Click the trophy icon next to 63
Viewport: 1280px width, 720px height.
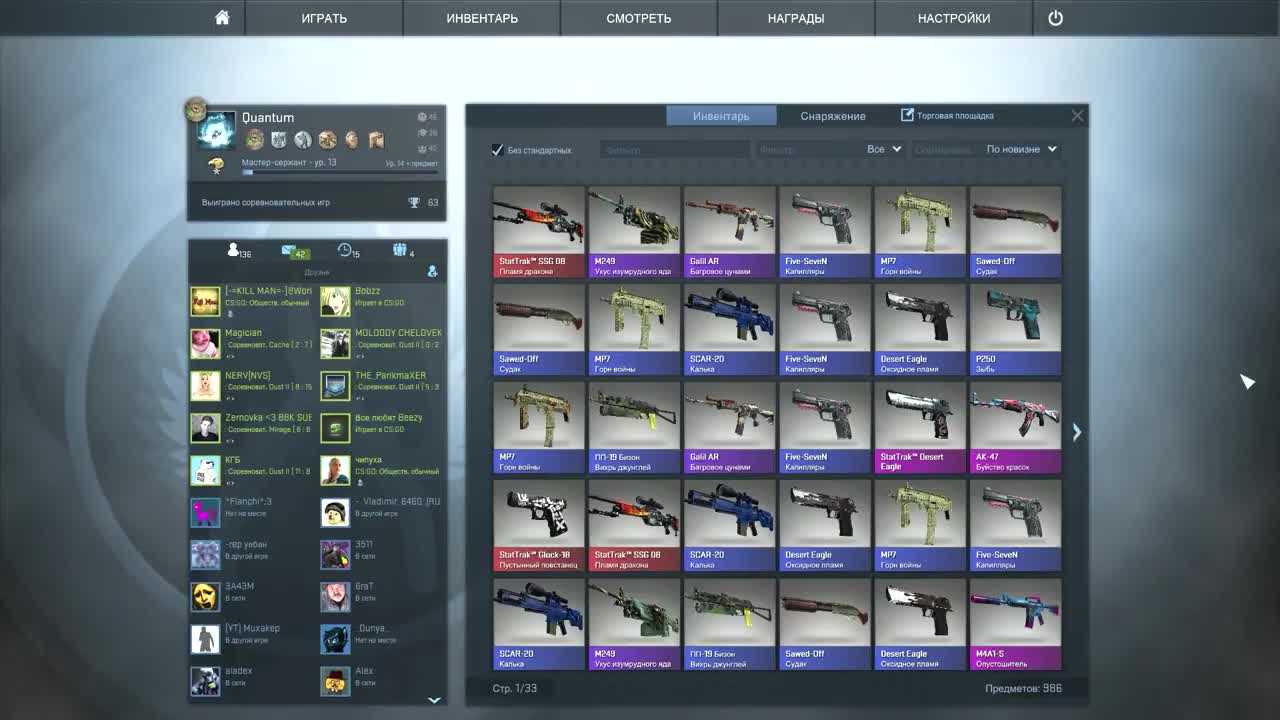[413, 202]
